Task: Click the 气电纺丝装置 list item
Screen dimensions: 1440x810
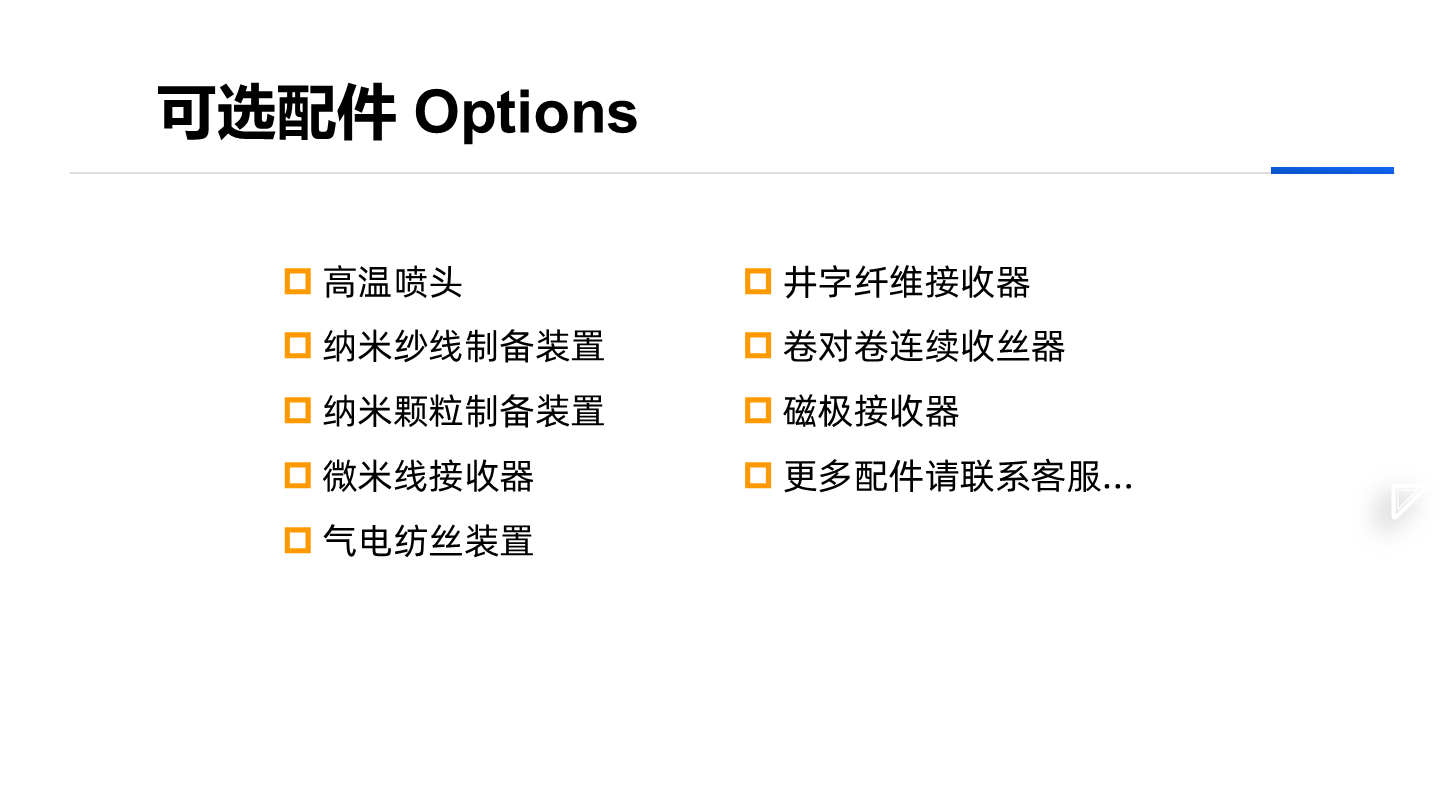Action: point(428,542)
